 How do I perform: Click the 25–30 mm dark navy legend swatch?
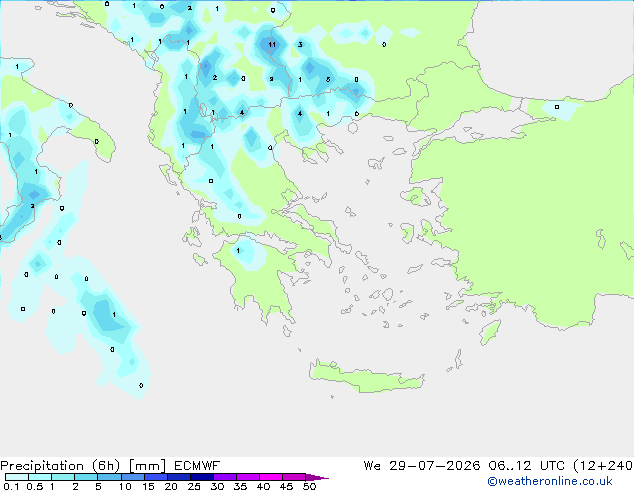point(202,477)
